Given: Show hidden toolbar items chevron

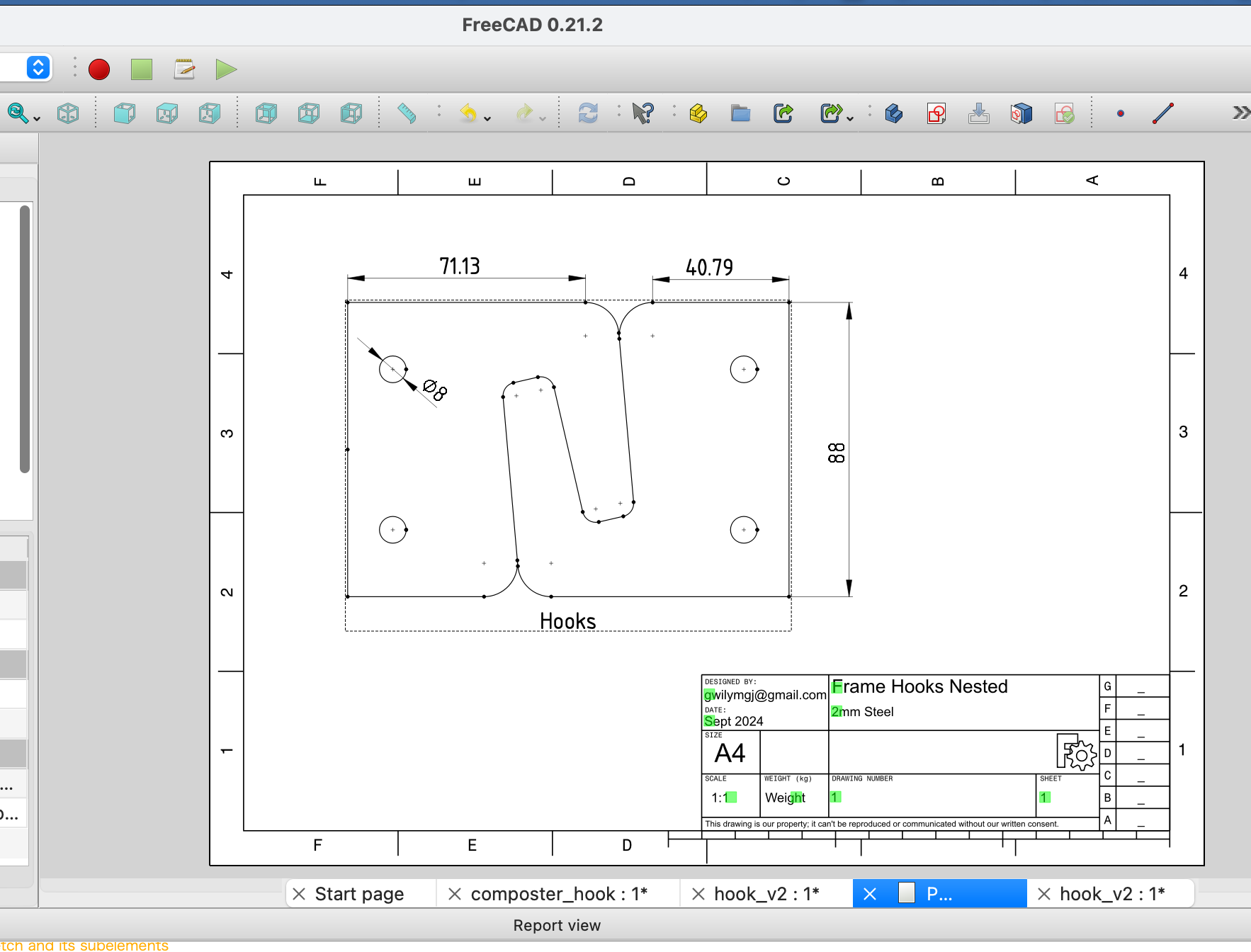Looking at the screenshot, I should coord(1240,113).
